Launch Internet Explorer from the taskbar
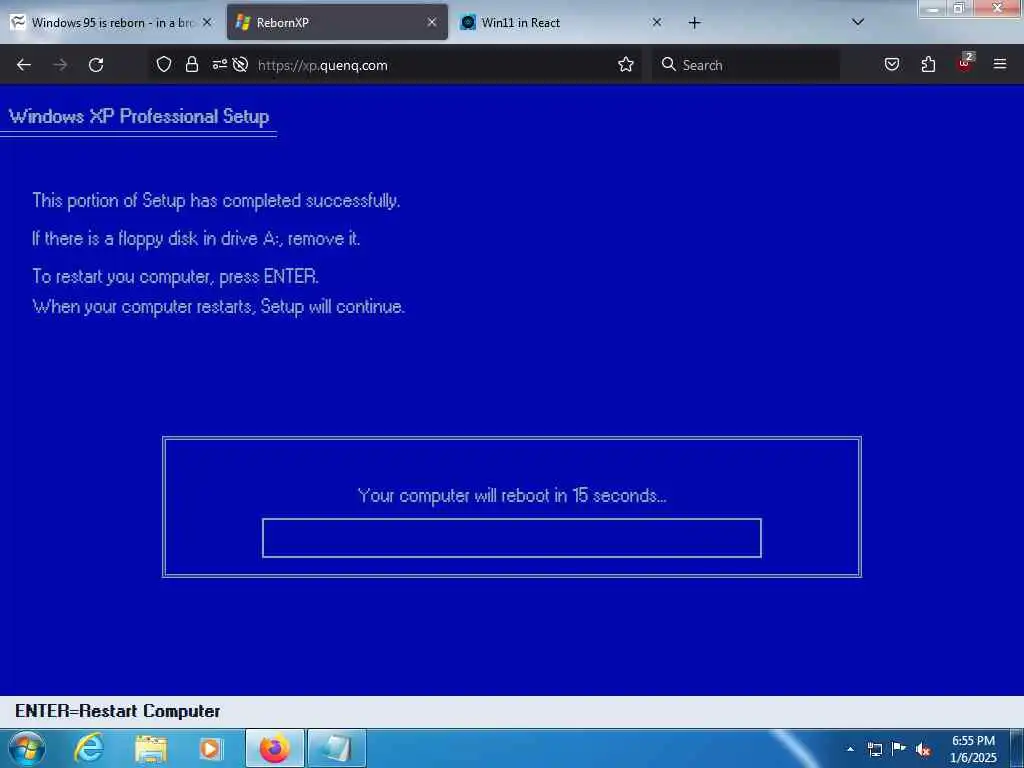 tap(89, 748)
